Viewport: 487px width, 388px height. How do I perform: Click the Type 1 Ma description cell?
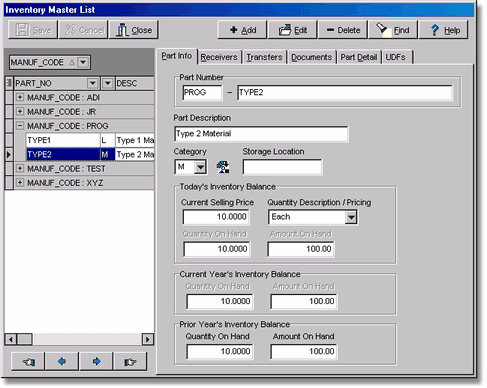135,140
